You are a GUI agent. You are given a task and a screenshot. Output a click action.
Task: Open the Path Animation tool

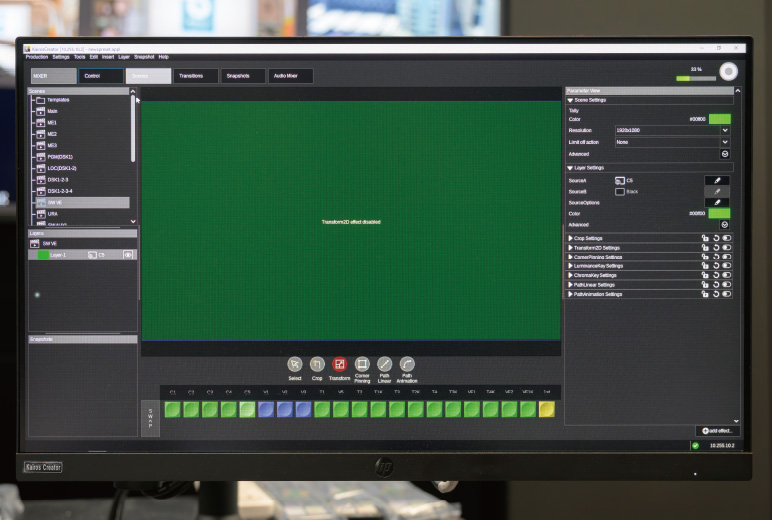coord(407,365)
